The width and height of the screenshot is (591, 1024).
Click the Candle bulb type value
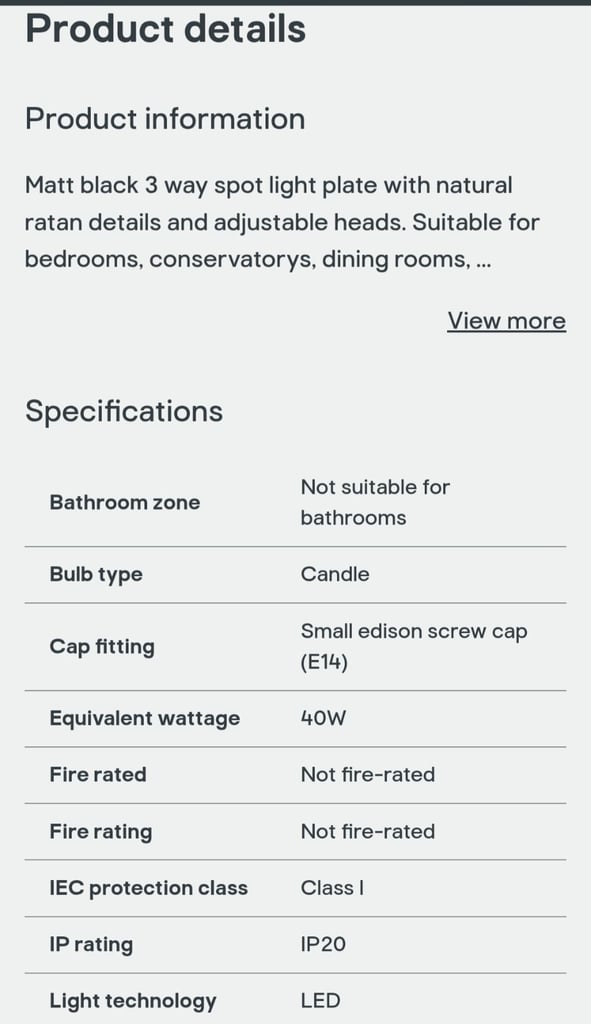click(335, 574)
